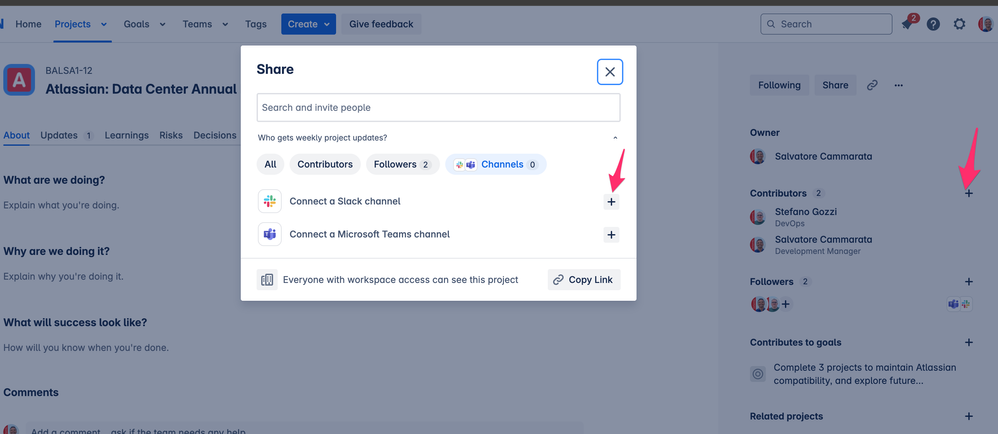Add a Slack channel connection
Image resolution: width=998 pixels, height=434 pixels.
(611, 202)
